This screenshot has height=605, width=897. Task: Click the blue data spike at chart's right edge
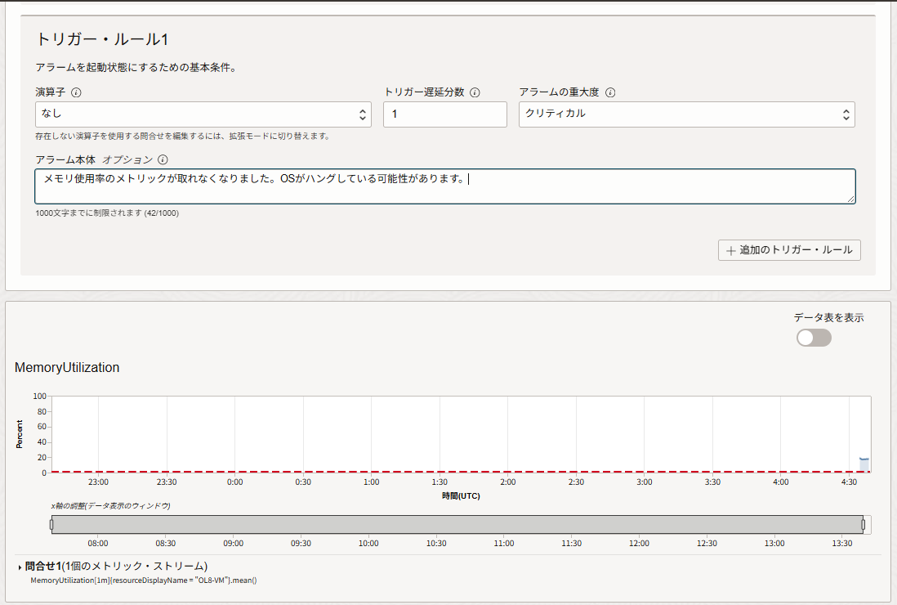click(863, 463)
